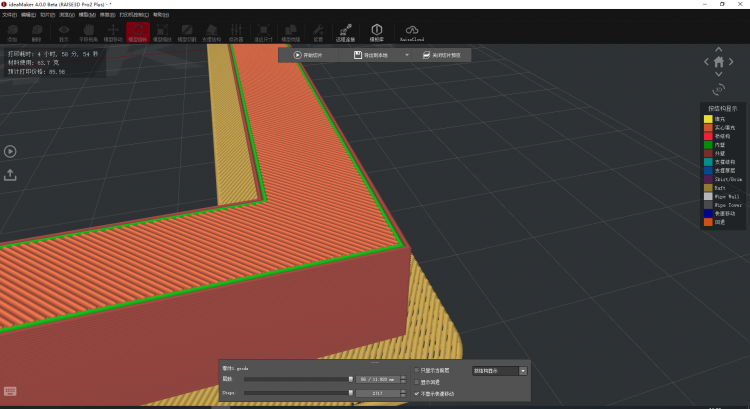Screen dimensions: 750x409
Task: Click the keyboard icon at bottom left
Action: [10, 391]
